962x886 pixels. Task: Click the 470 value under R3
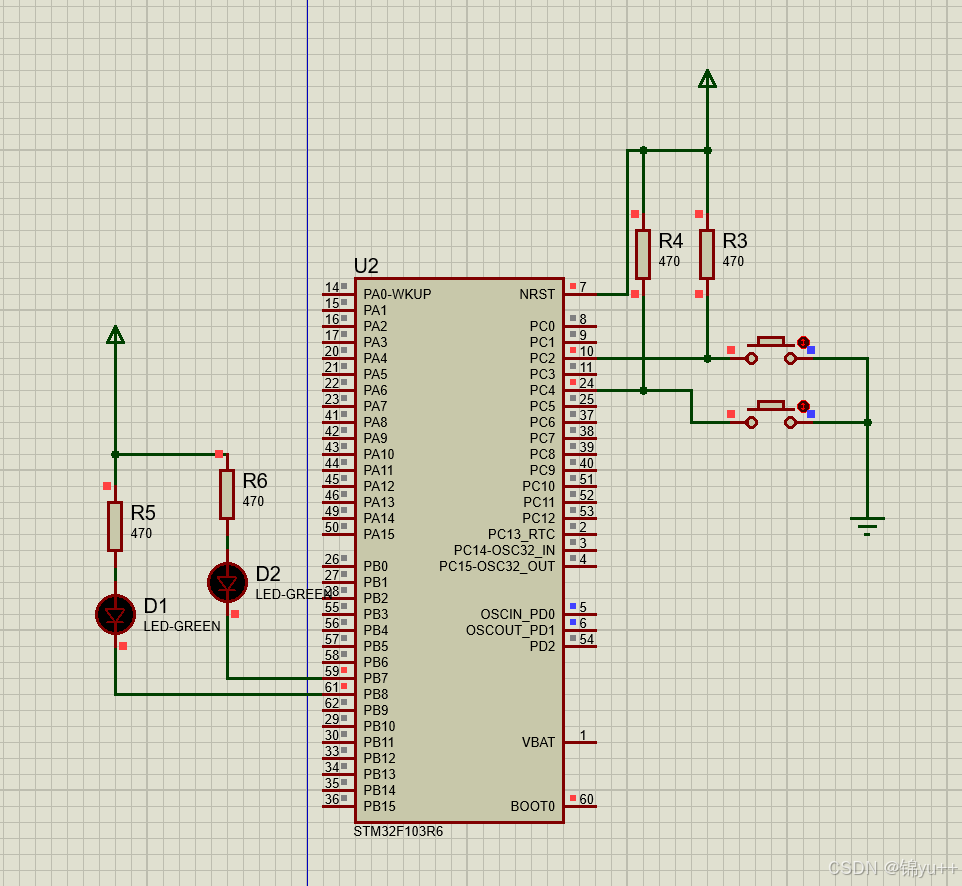pos(733,261)
